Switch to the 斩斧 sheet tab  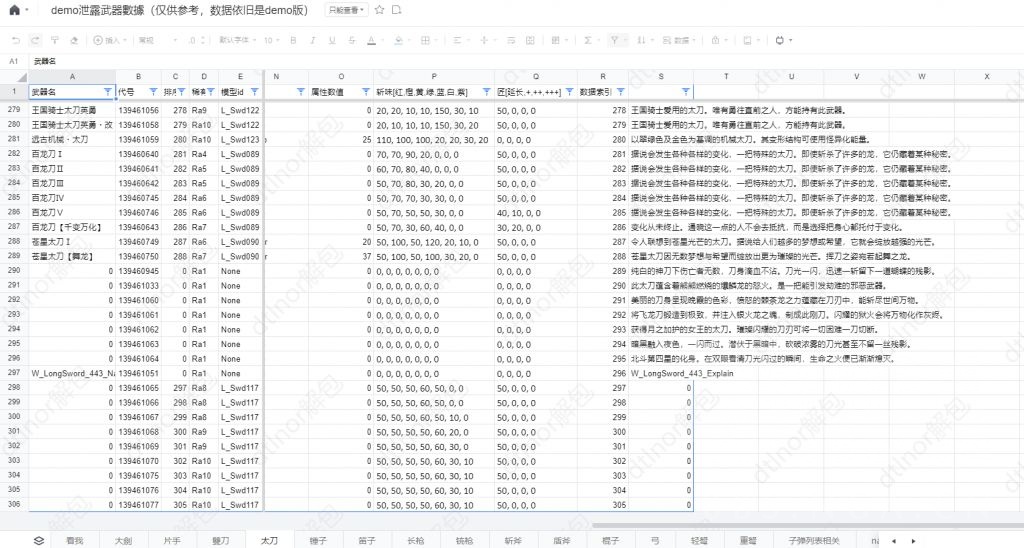pyautogui.click(x=513, y=541)
